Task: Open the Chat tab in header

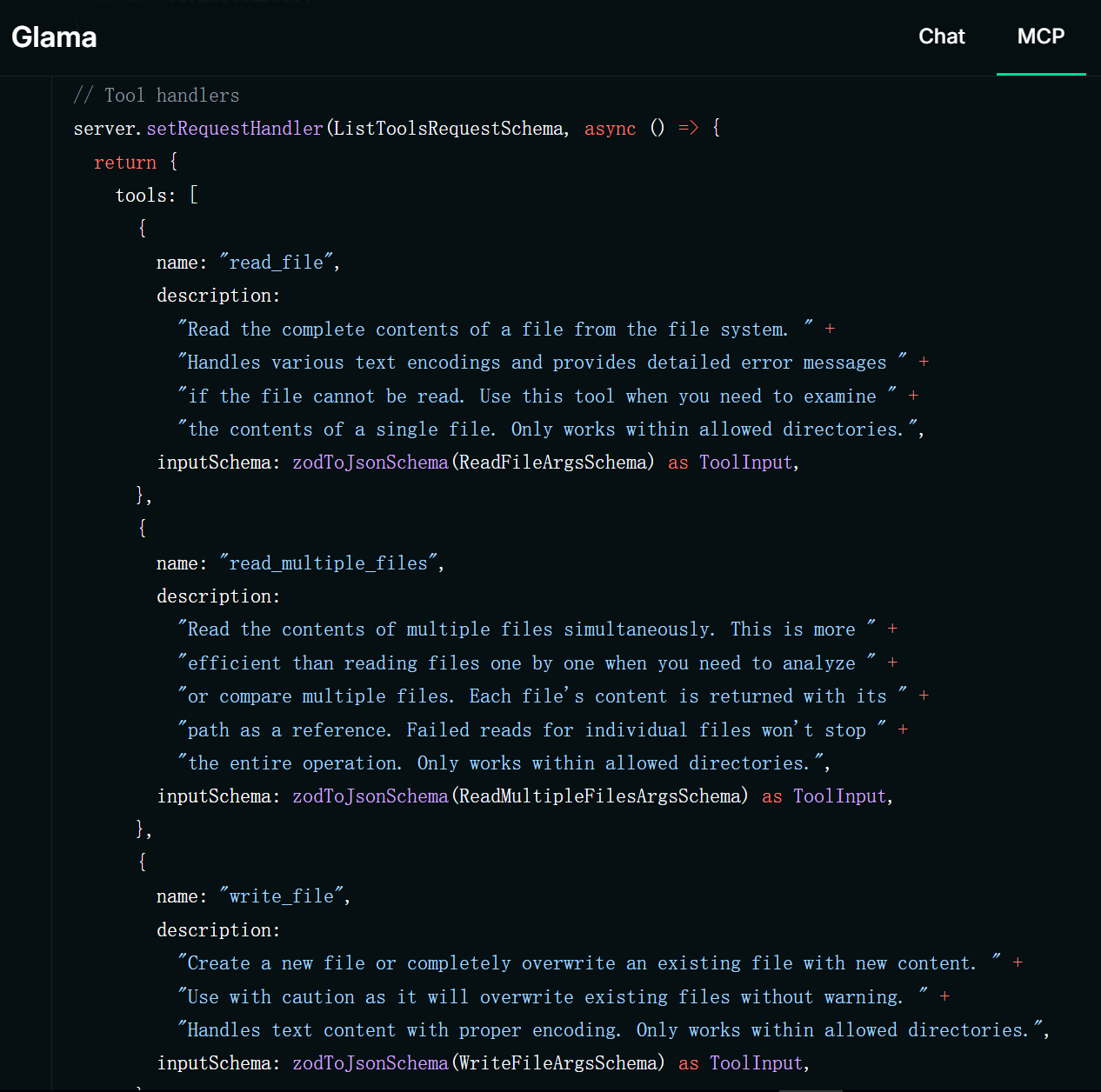Action: 942,37
